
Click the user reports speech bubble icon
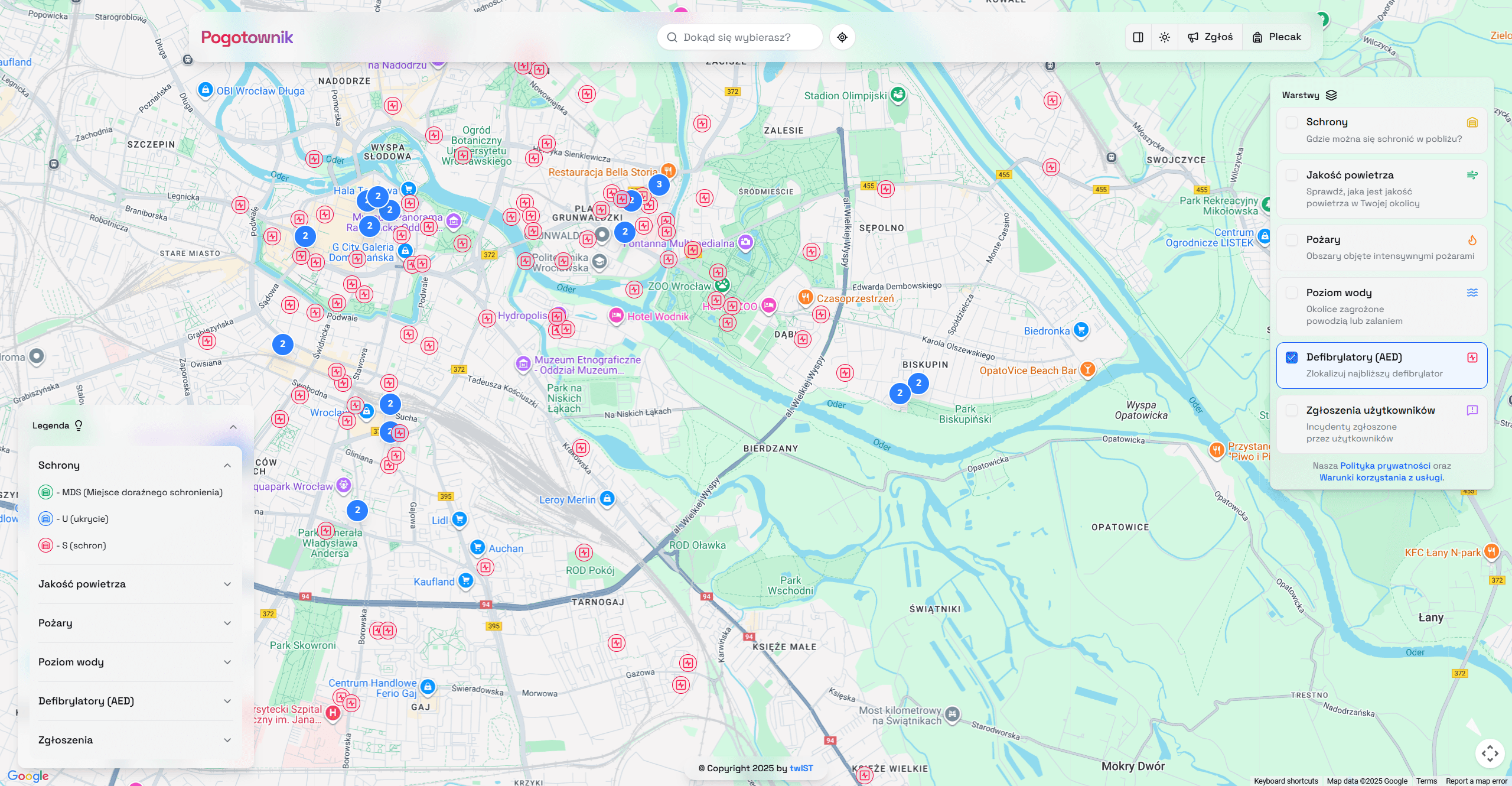(x=1472, y=410)
